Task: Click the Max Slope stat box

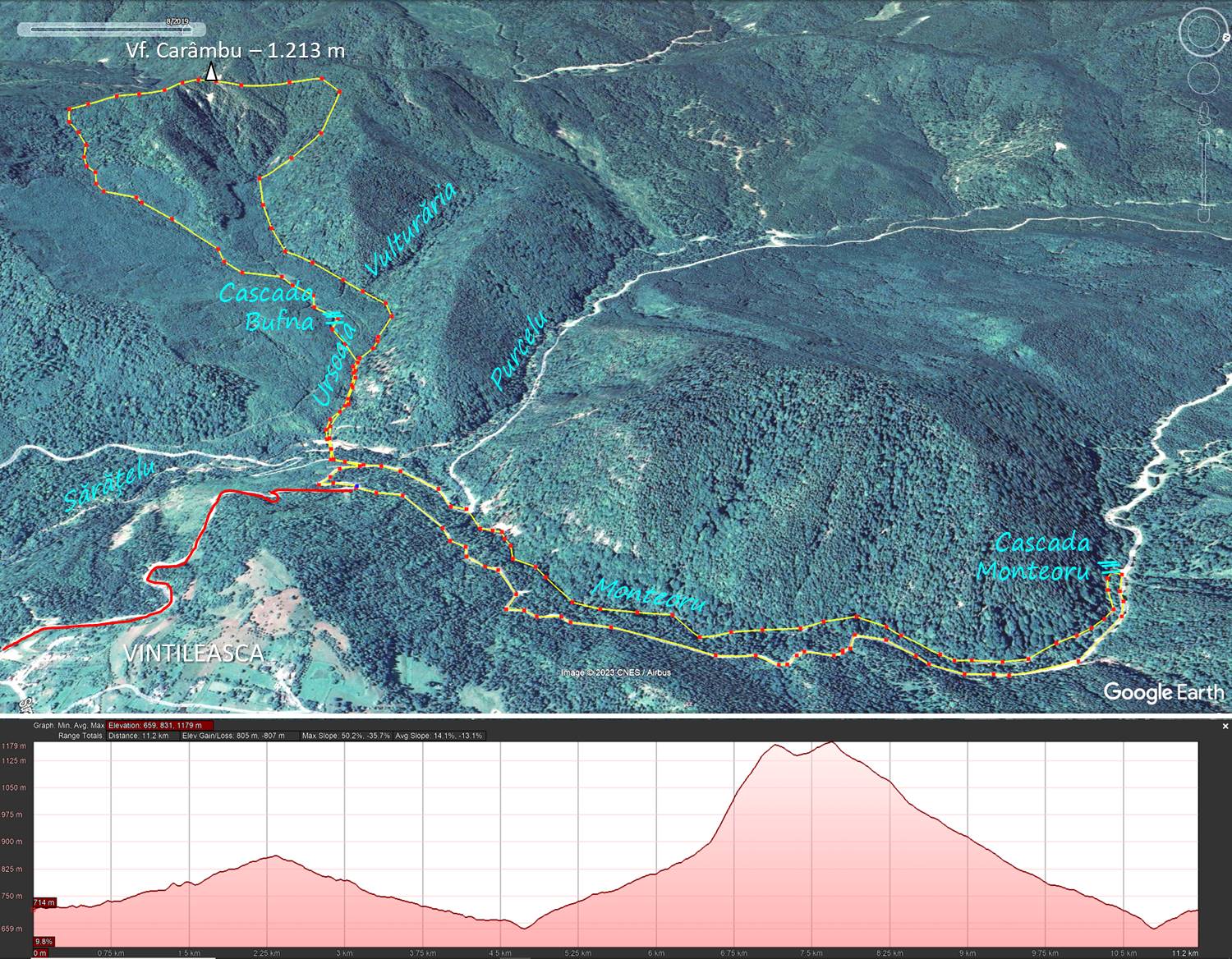Action: [345, 736]
